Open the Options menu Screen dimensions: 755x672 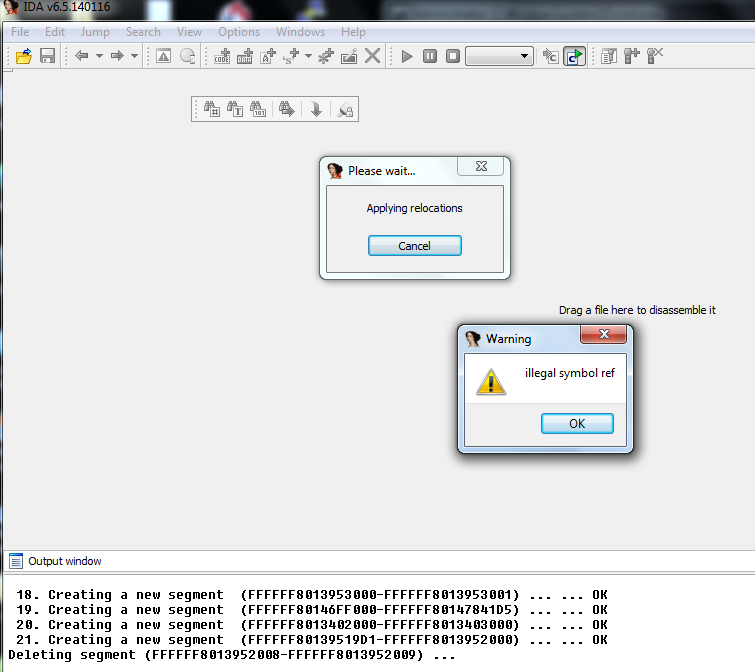pyautogui.click(x=239, y=32)
